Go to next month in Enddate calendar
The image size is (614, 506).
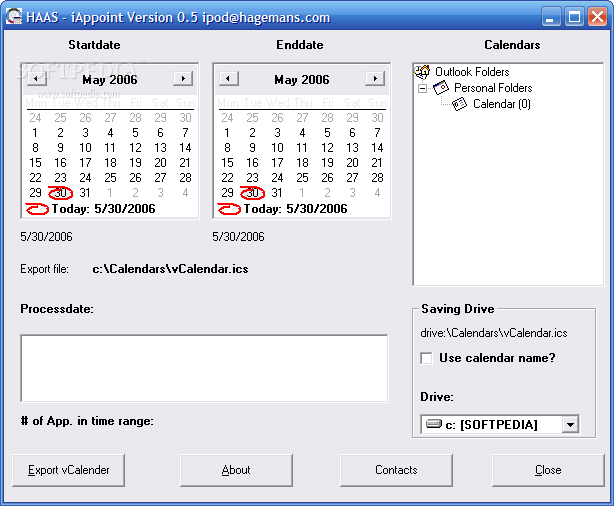pyautogui.click(x=374, y=79)
